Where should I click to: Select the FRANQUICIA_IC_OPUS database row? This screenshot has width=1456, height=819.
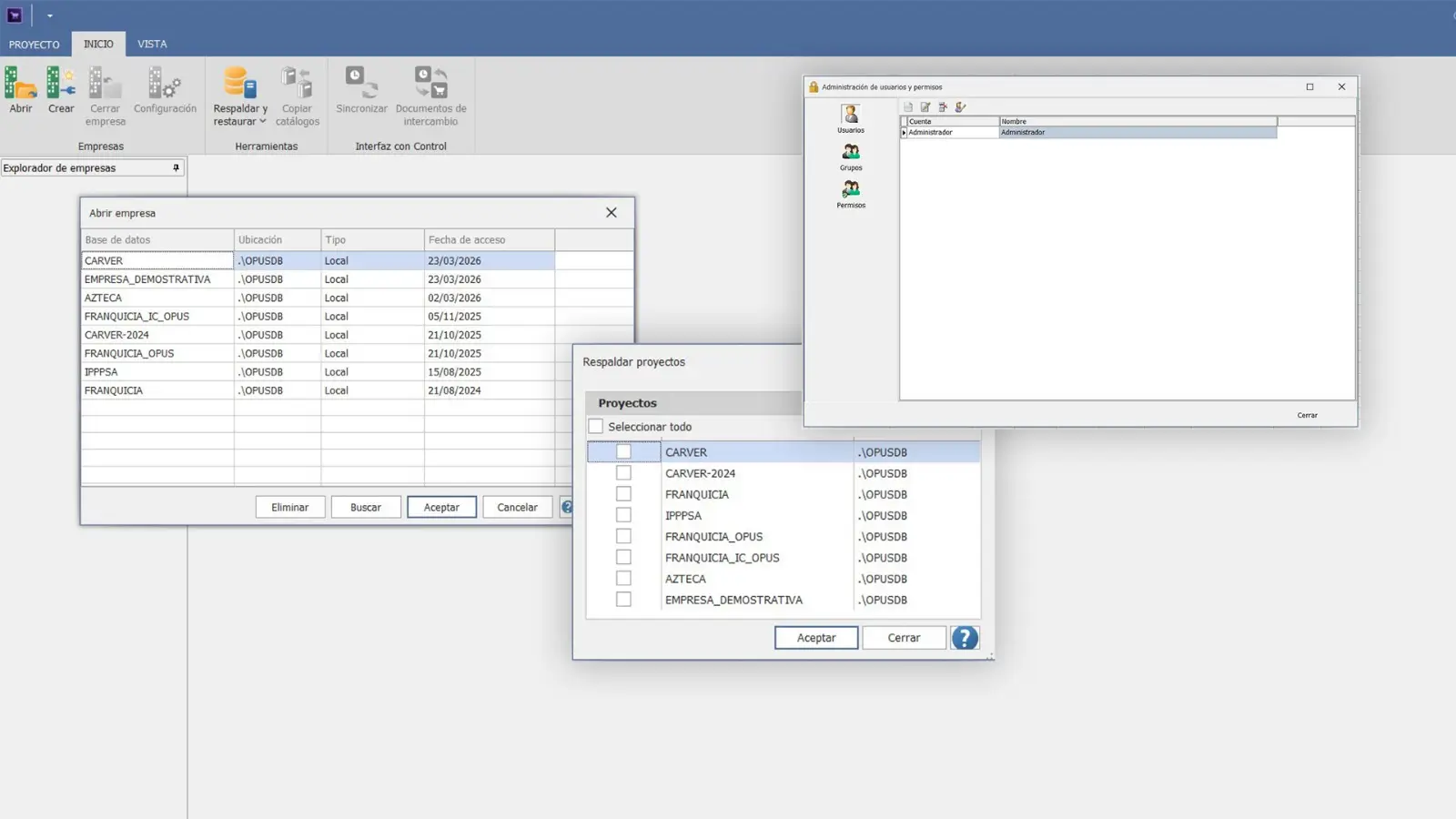(x=137, y=317)
